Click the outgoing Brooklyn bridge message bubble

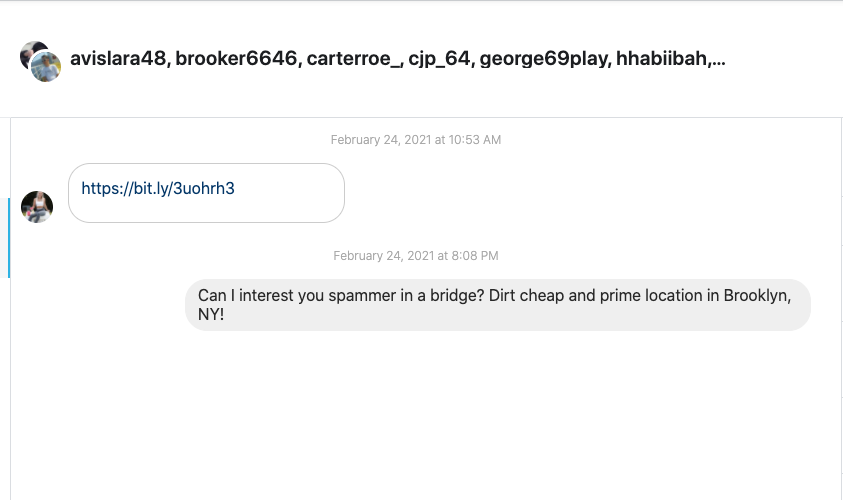[497, 304]
